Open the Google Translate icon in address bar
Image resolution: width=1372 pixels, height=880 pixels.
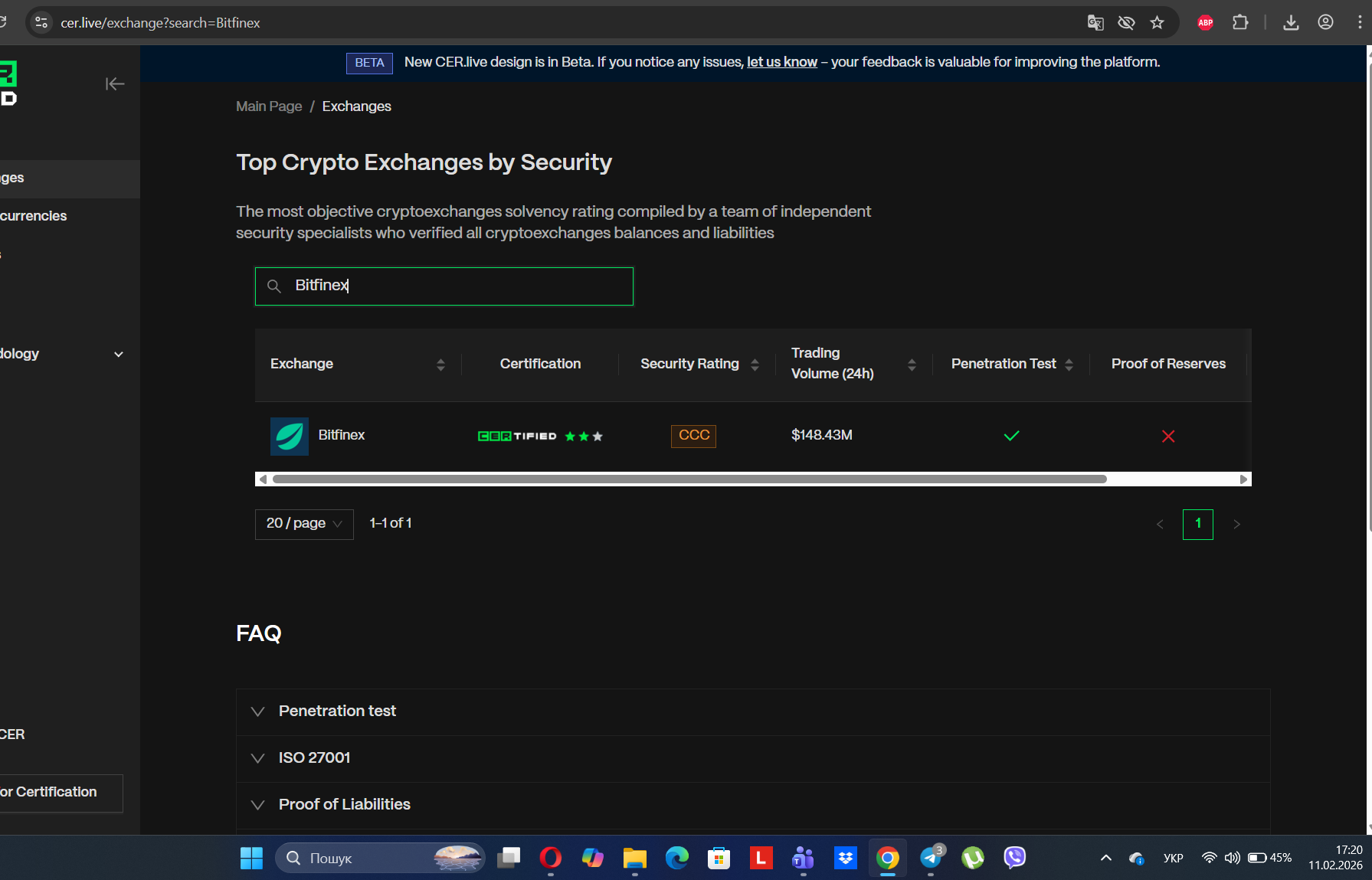1095,23
